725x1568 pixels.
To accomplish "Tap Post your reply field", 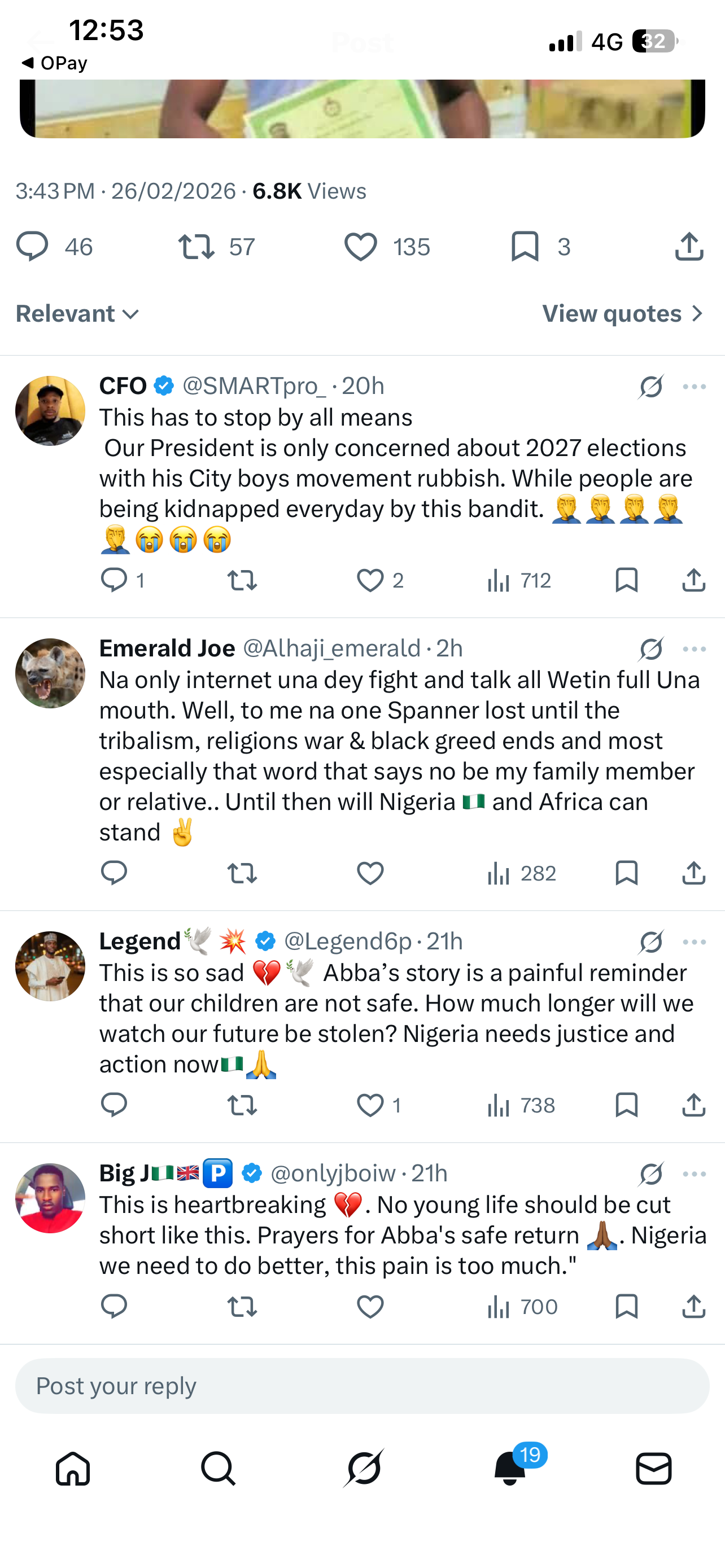I will pyautogui.click(x=362, y=1386).
